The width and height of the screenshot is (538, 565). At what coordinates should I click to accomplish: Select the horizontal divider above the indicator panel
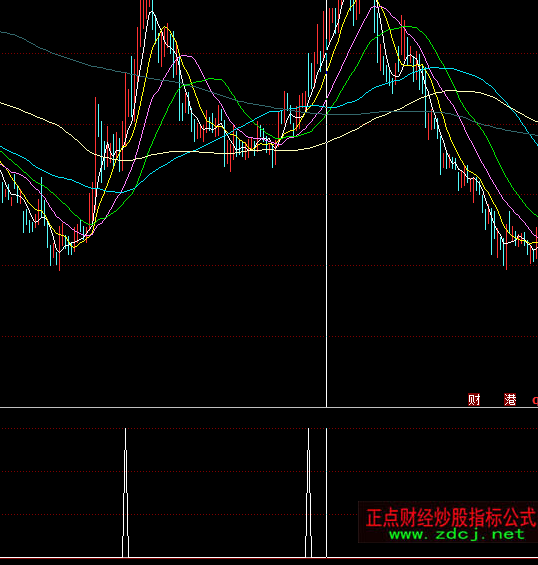(x=269, y=408)
